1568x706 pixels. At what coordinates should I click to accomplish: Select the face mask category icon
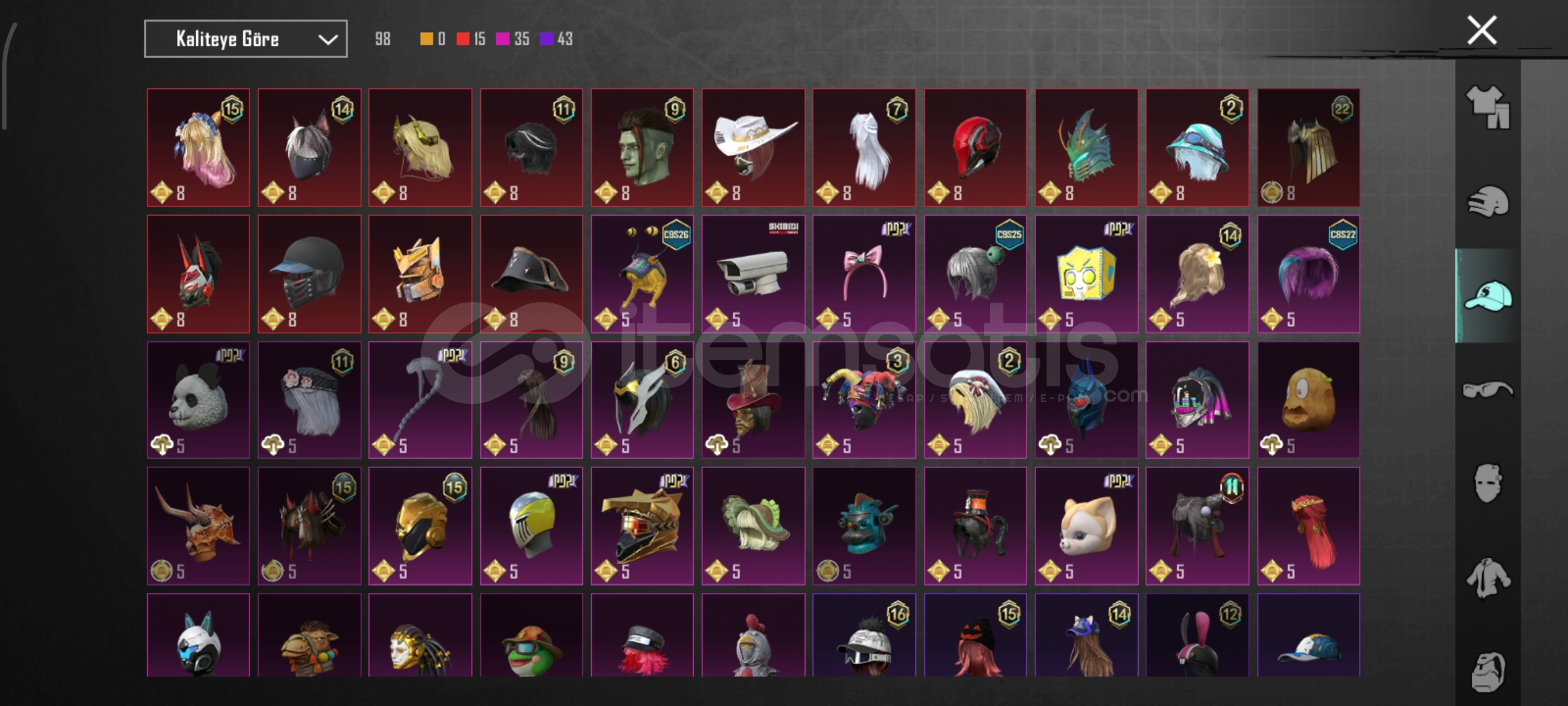tap(1488, 484)
